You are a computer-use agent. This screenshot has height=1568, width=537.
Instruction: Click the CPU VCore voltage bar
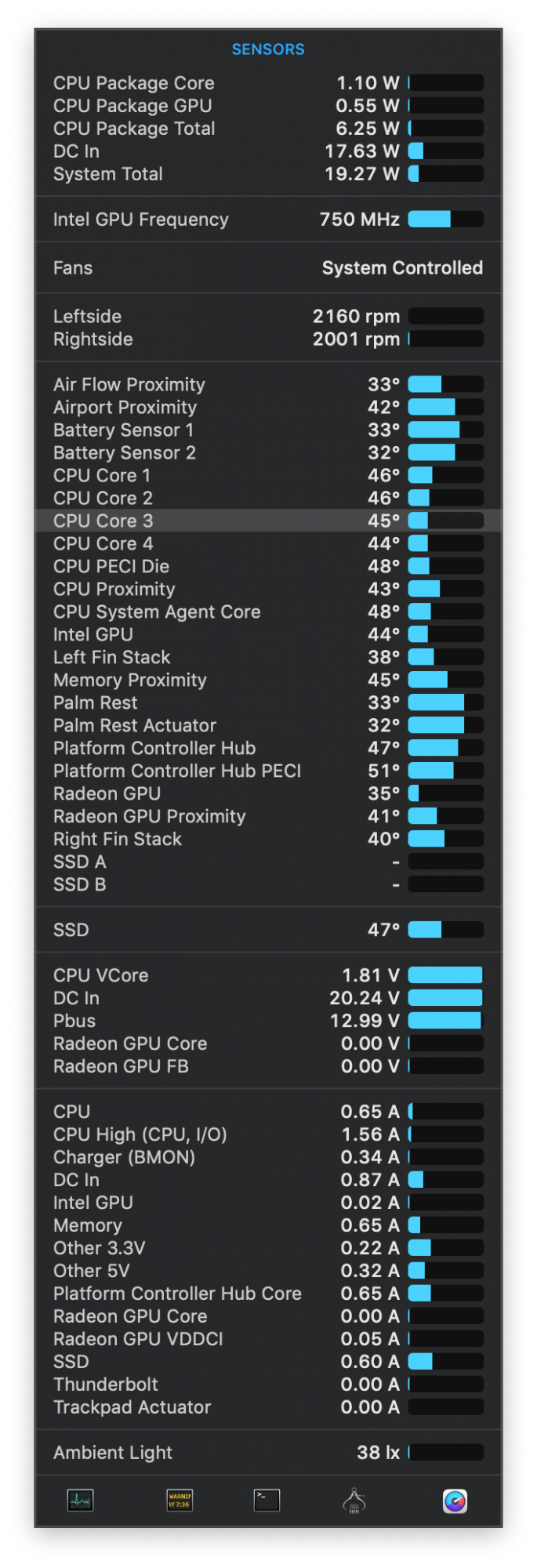click(x=445, y=975)
